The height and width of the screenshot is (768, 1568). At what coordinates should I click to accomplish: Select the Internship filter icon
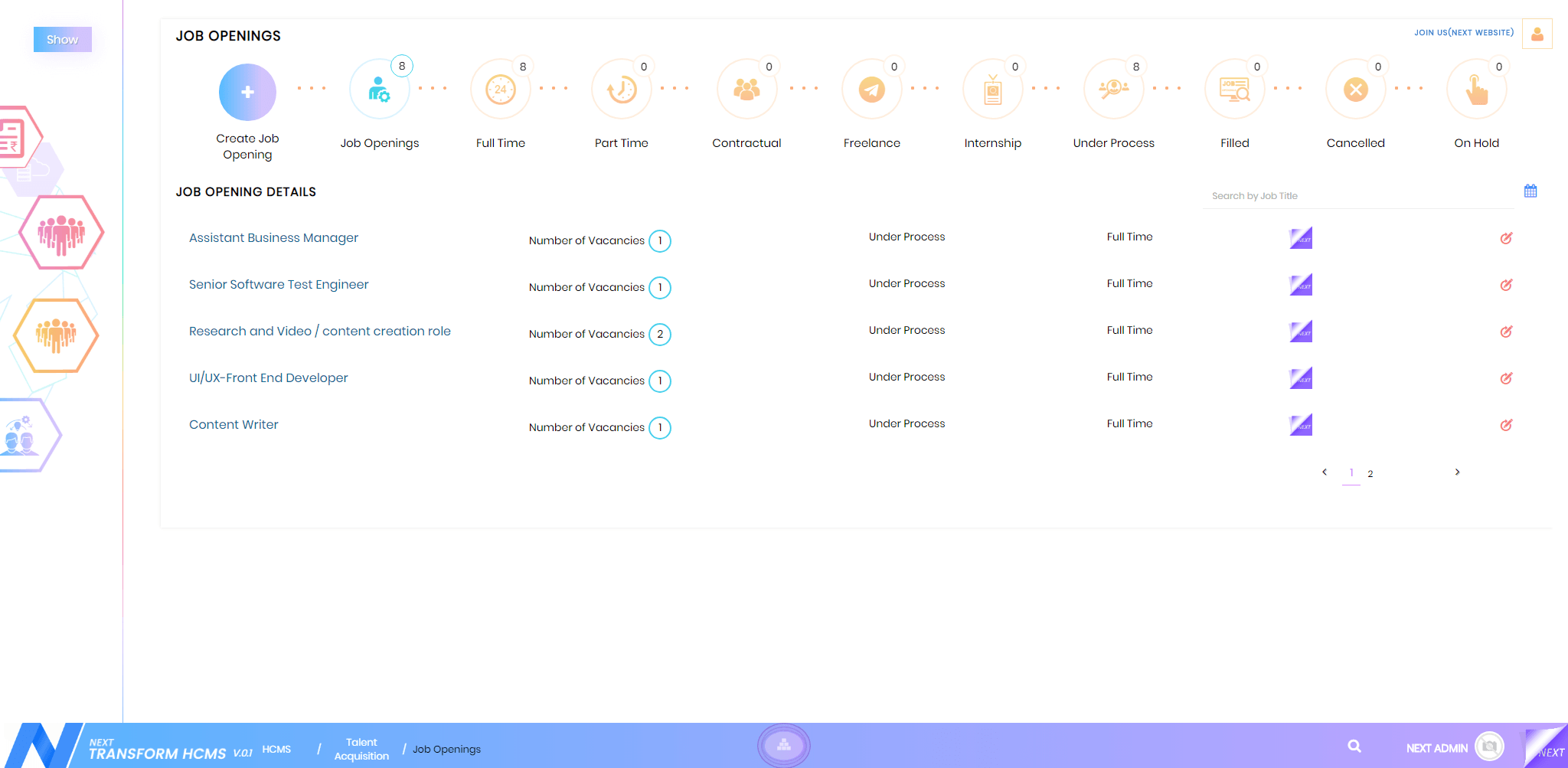click(992, 90)
